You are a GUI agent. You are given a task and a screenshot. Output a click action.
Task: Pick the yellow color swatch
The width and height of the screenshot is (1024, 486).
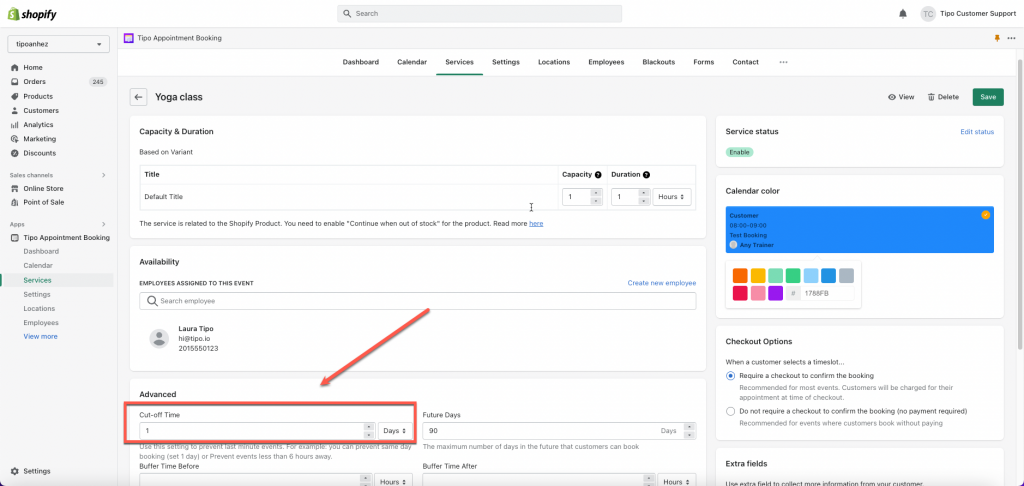pyautogui.click(x=758, y=276)
